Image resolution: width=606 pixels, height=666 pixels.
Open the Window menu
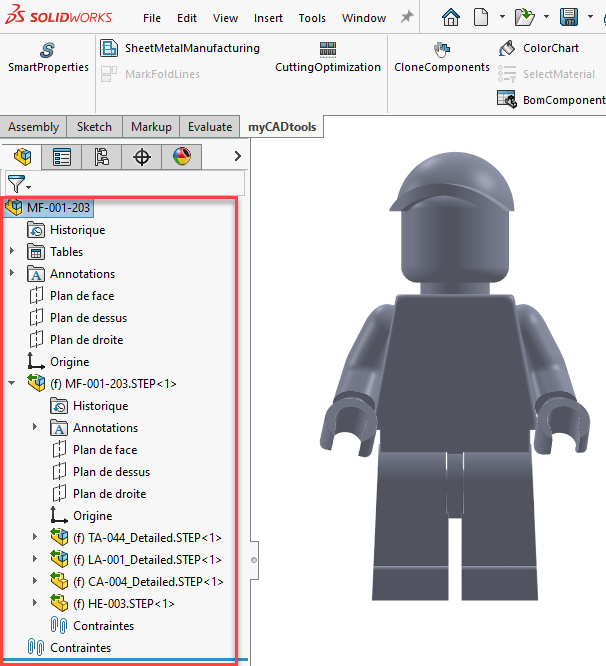pos(364,18)
